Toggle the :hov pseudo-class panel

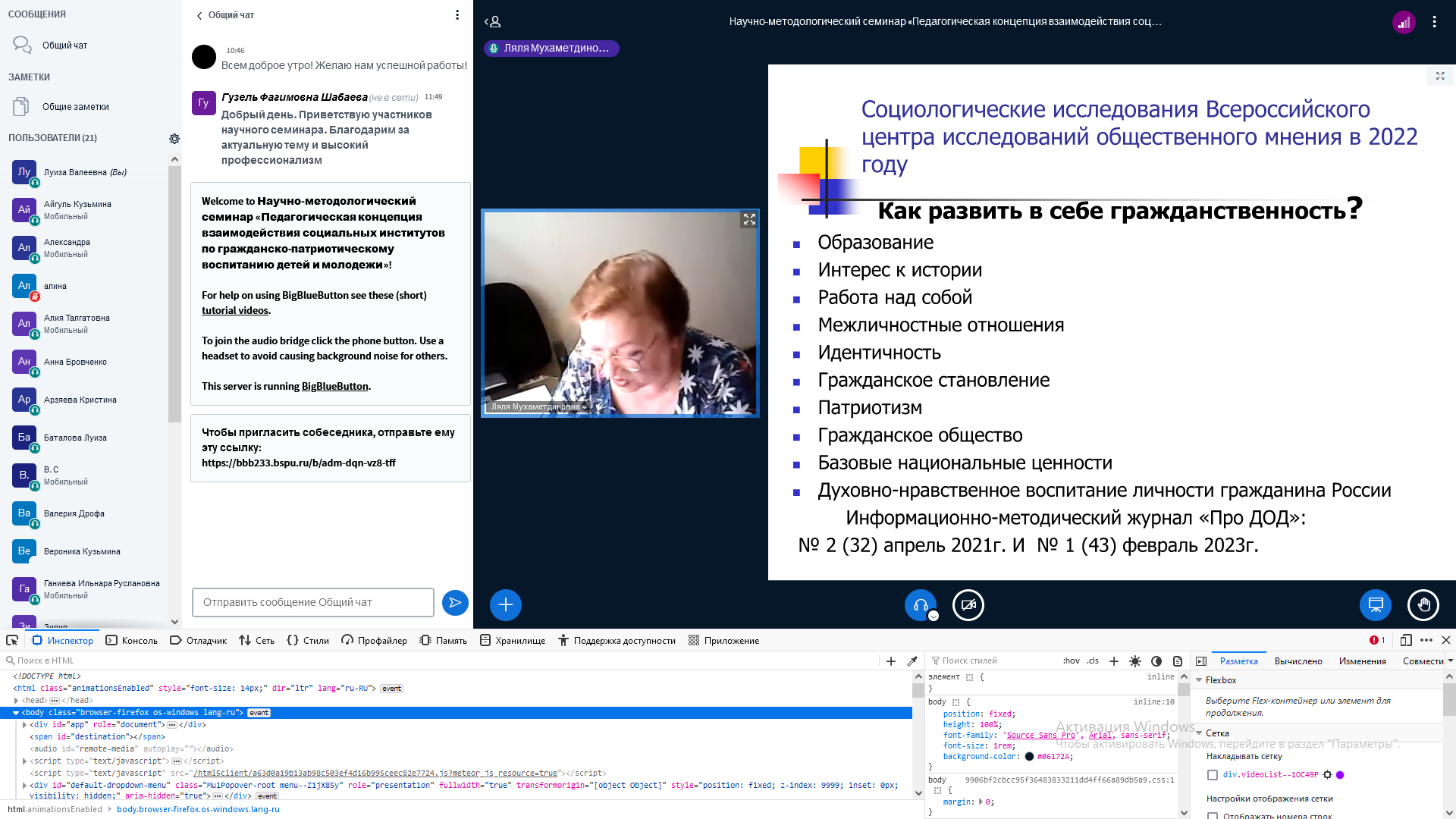click(1071, 661)
